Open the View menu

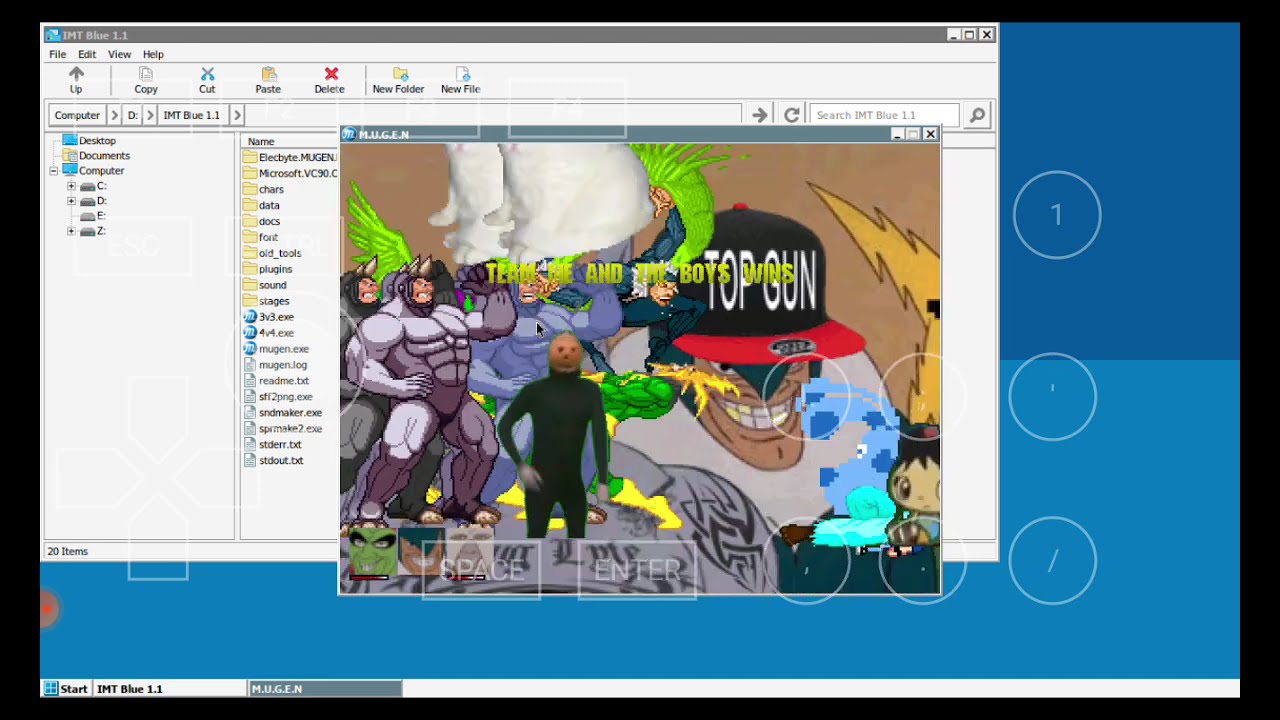pos(119,54)
